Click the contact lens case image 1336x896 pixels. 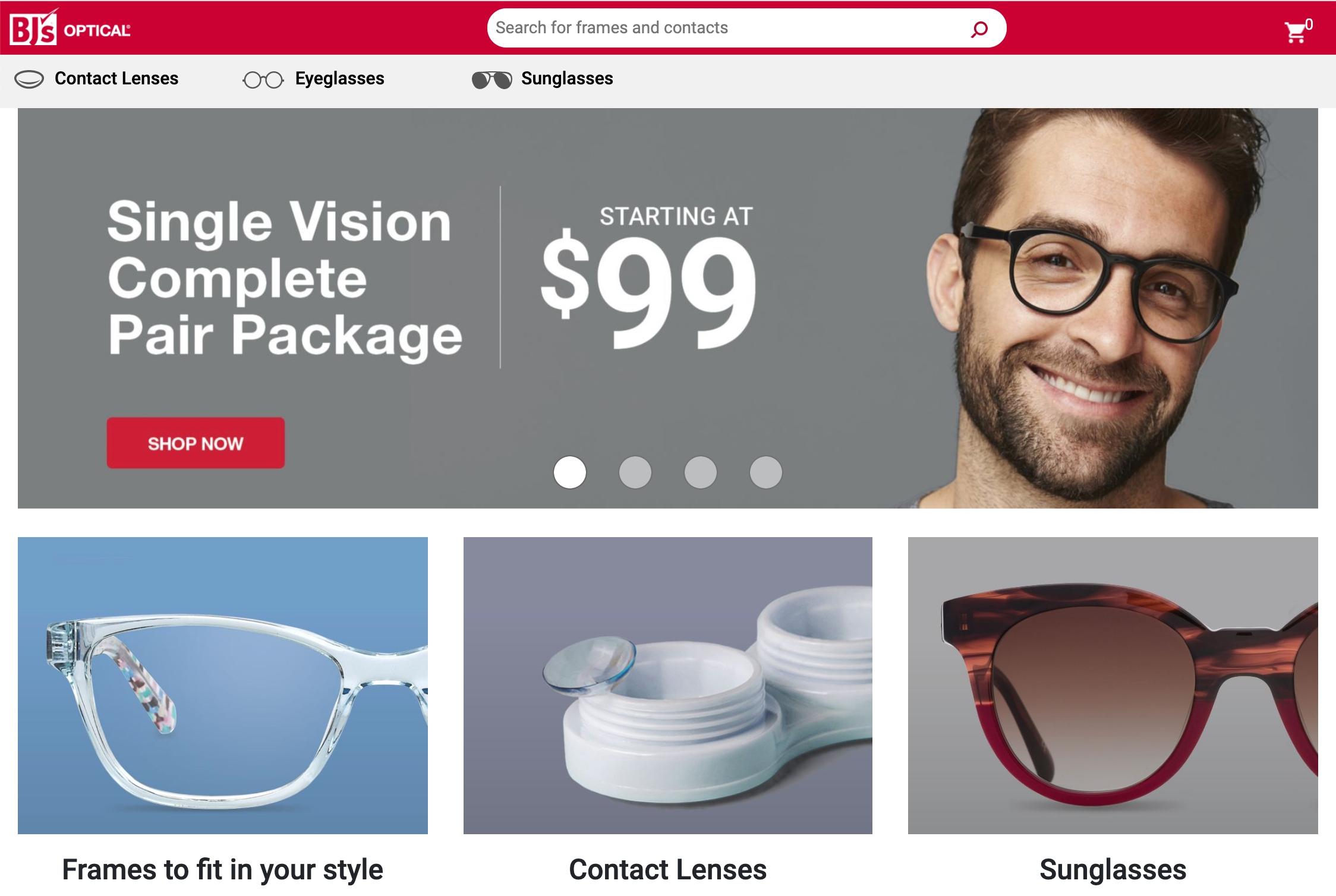click(668, 686)
